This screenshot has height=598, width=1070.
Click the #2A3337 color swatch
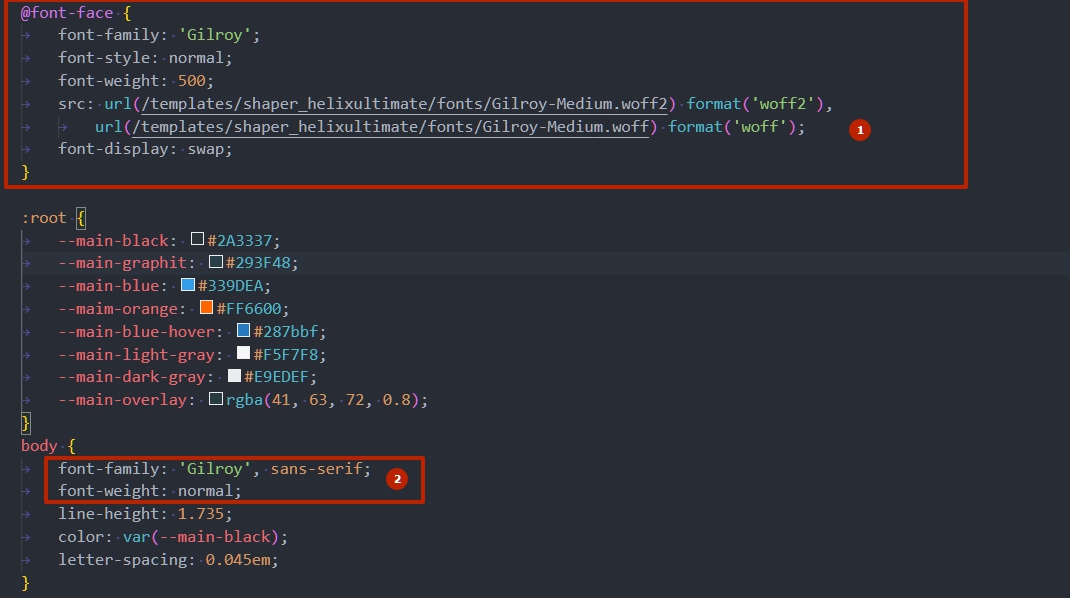click(x=198, y=240)
